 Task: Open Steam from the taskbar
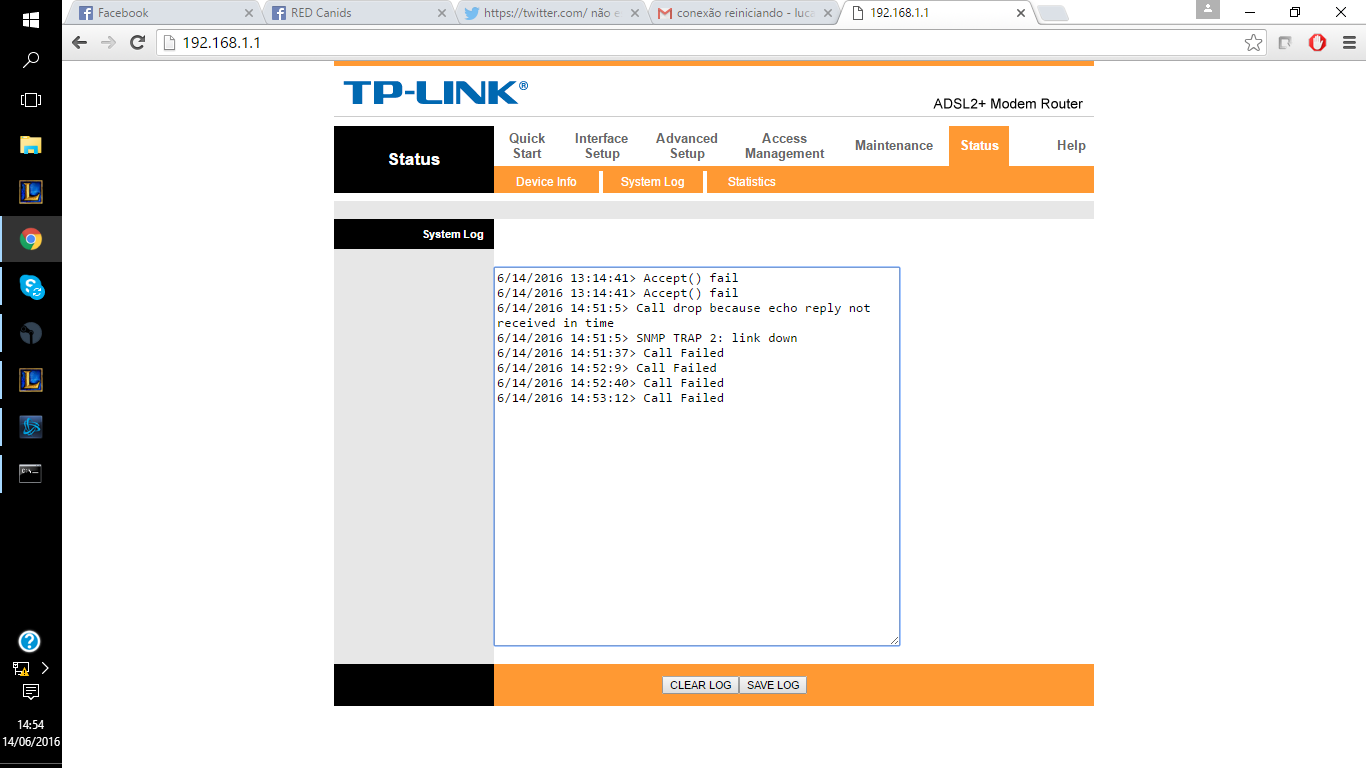[x=30, y=333]
